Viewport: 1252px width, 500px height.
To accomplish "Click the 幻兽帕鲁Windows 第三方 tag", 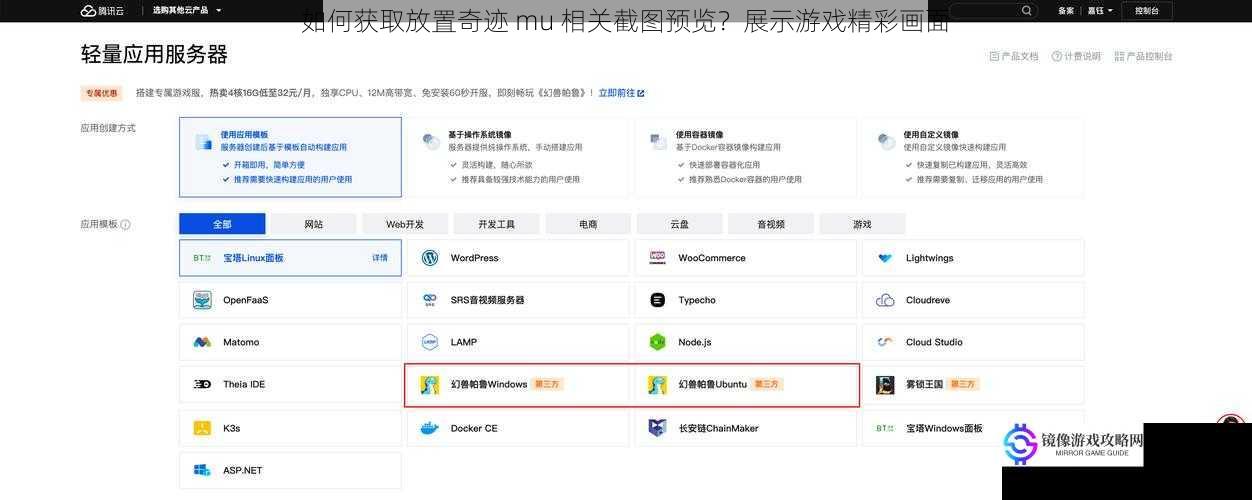I will [x=547, y=384].
